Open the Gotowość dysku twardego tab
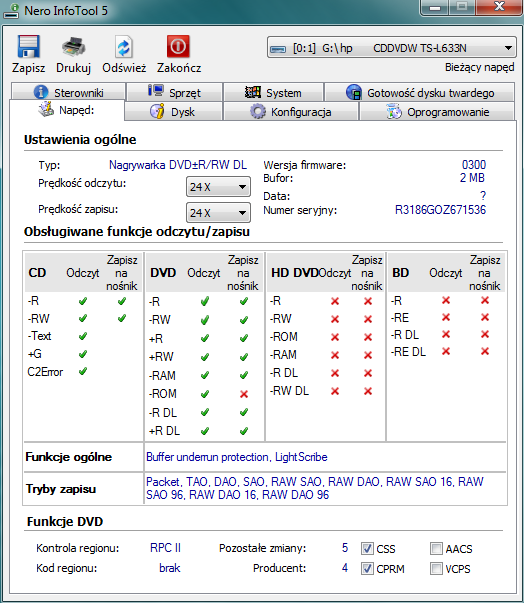The width and height of the screenshot is (524, 603). point(419,92)
